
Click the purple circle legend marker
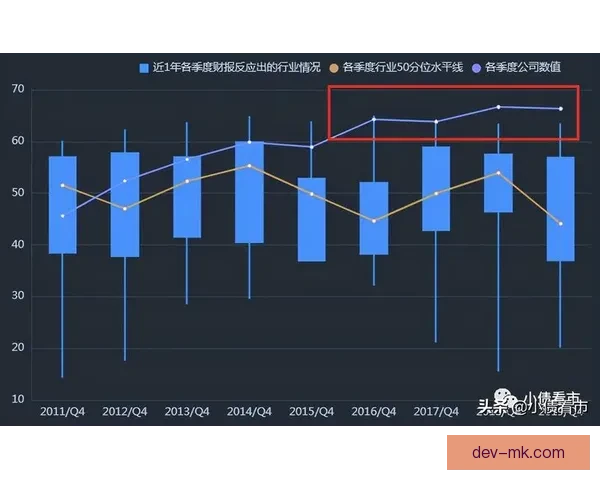click(476, 68)
